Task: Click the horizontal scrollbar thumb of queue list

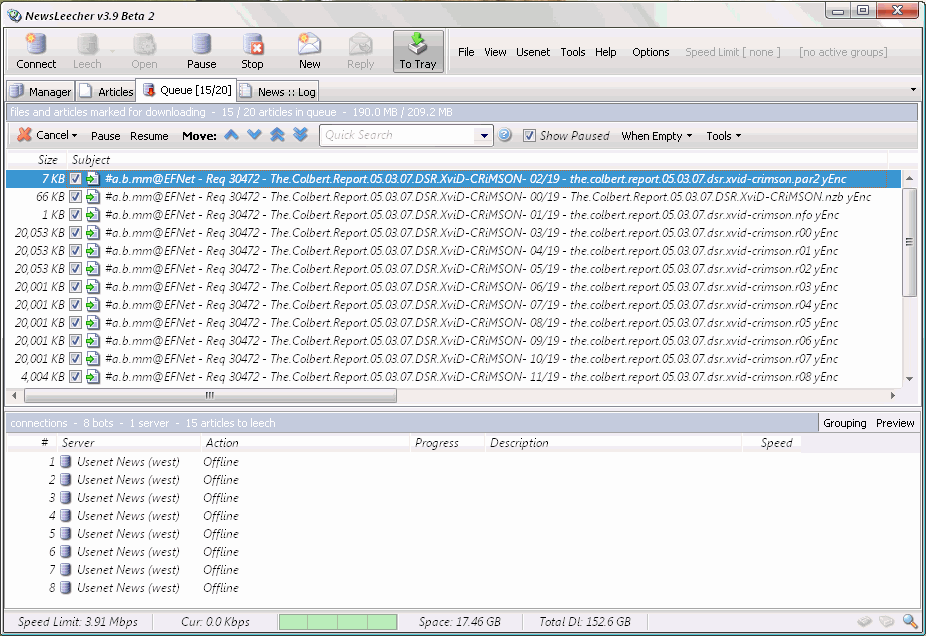Action: tap(210, 395)
